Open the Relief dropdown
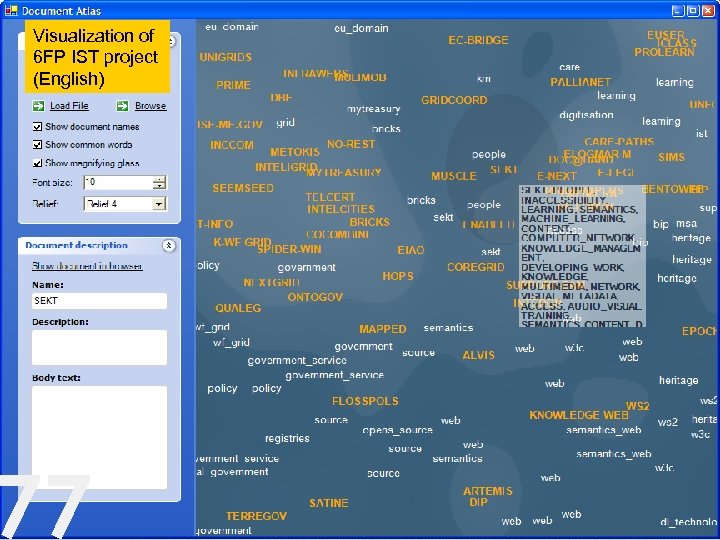The height and width of the screenshot is (540, 720). [159, 204]
